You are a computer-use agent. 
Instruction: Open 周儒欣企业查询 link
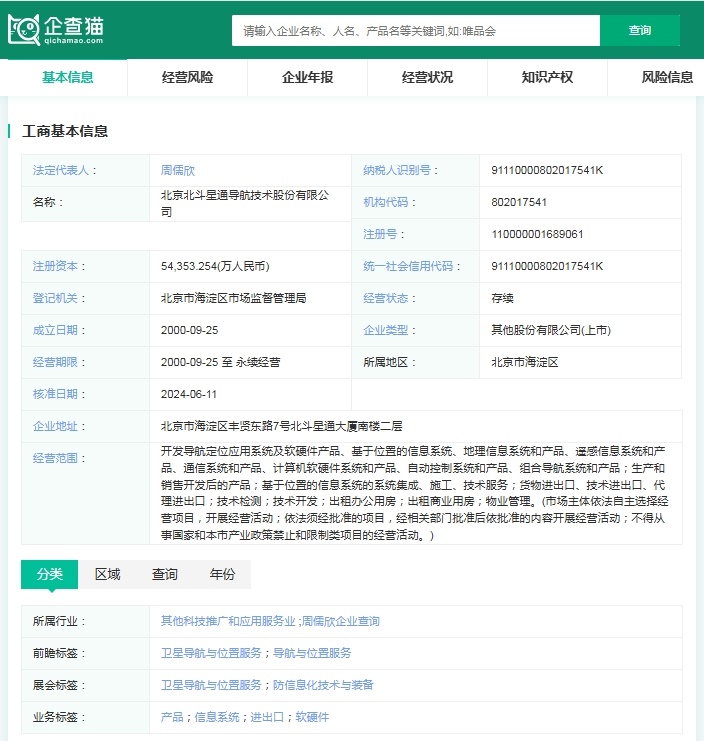(341, 621)
